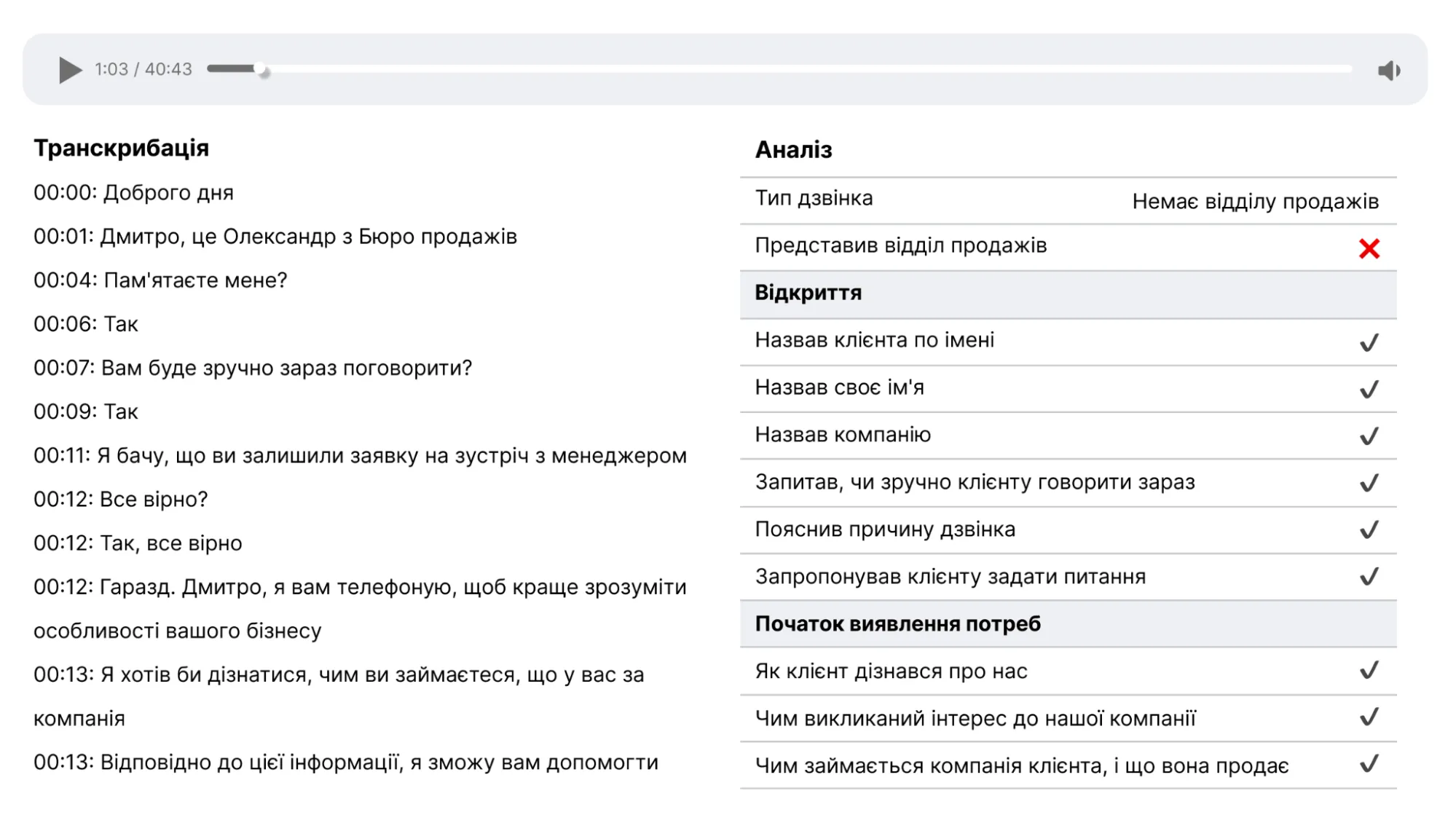Click the checkmark for Як клієнт дізнався про нас
The height and width of the screenshot is (839, 1456).
pyautogui.click(x=1369, y=670)
